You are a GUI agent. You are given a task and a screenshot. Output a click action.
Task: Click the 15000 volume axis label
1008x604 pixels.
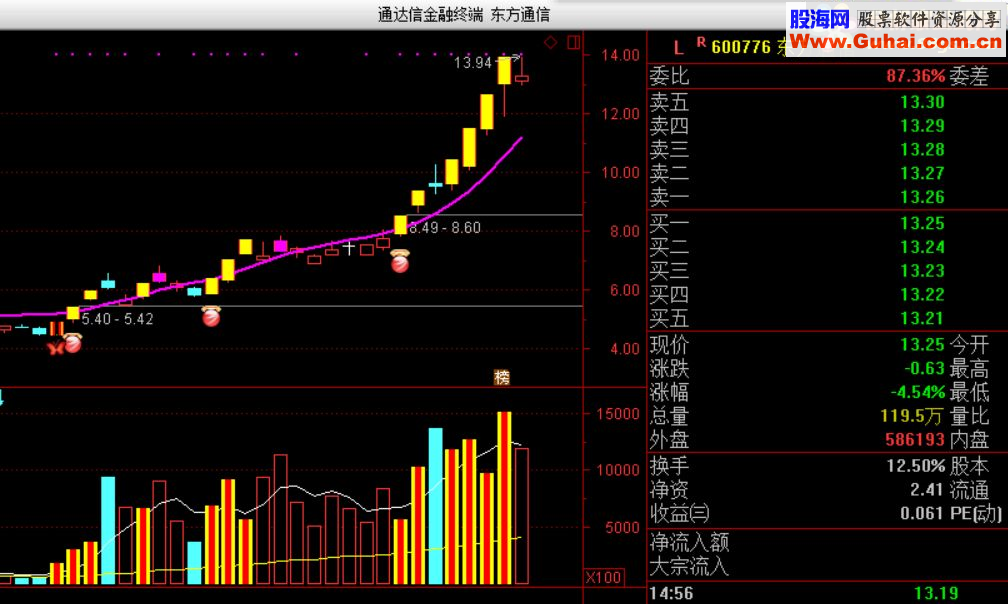click(x=618, y=414)
